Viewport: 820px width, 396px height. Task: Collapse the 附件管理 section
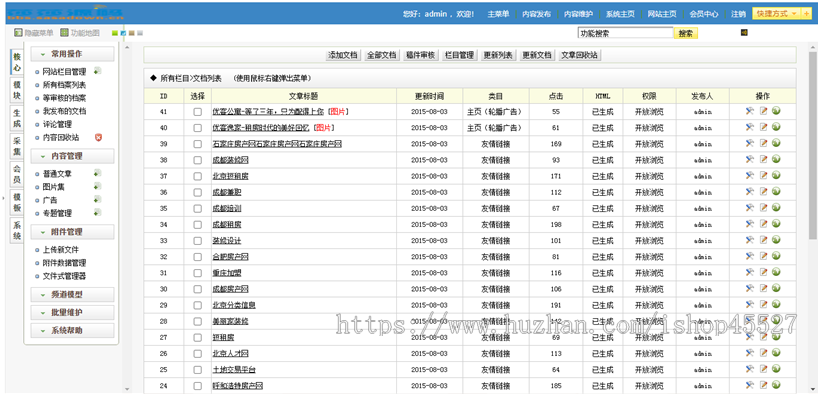point(72,232)
